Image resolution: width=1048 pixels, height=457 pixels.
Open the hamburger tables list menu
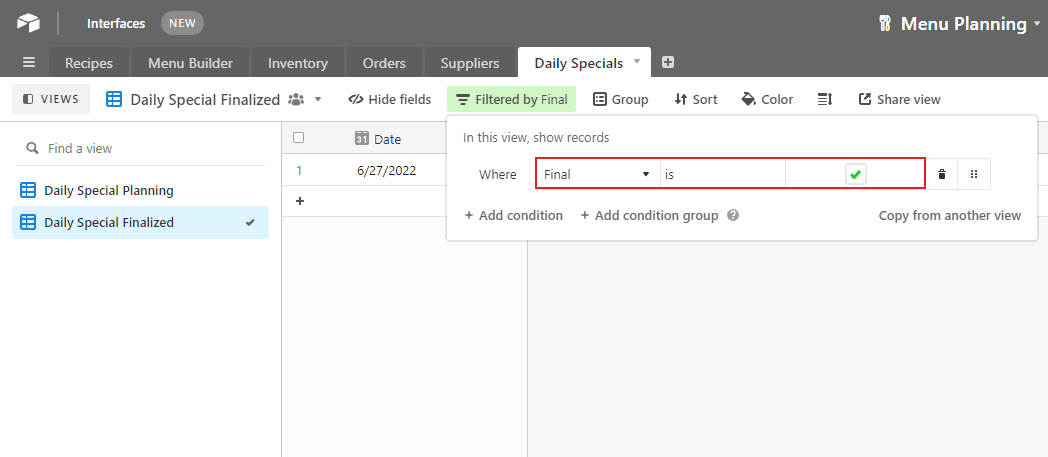coord(28,62)
